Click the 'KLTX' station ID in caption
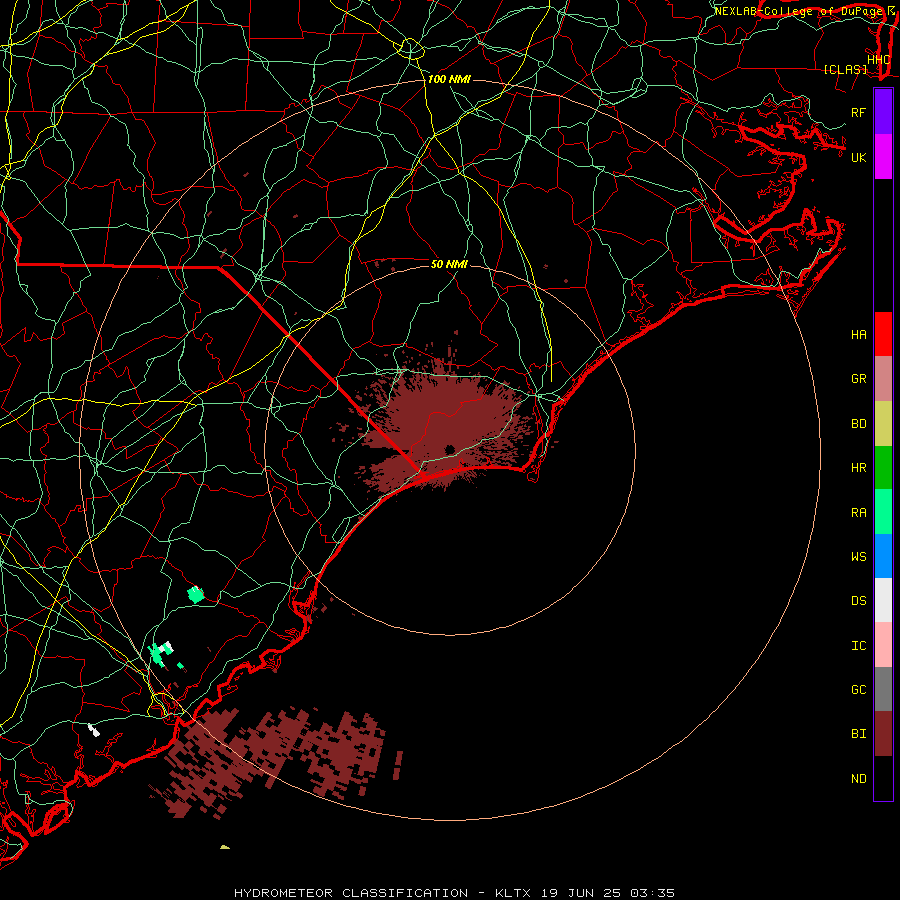This screenshot has height=900, width=900. click(x=513, y=893)
